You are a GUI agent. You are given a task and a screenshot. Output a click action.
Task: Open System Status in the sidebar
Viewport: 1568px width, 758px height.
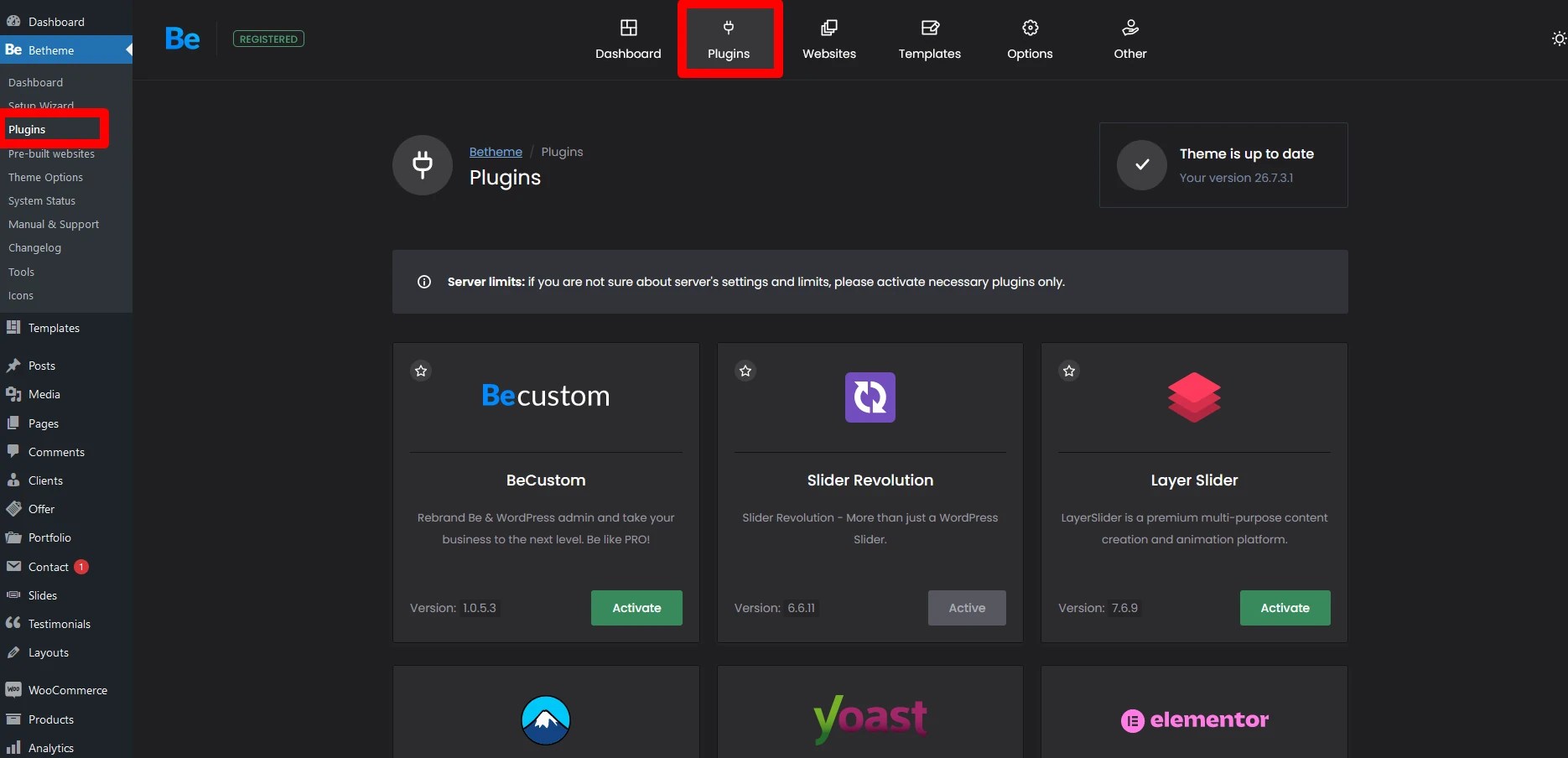tap(42, 200)
